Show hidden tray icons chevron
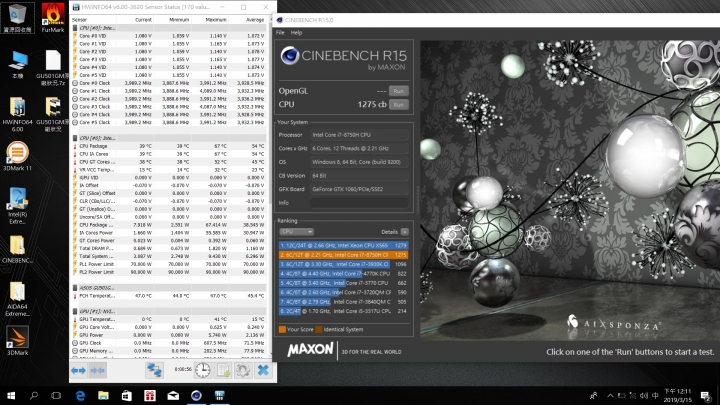 click(x=610, y=395)
